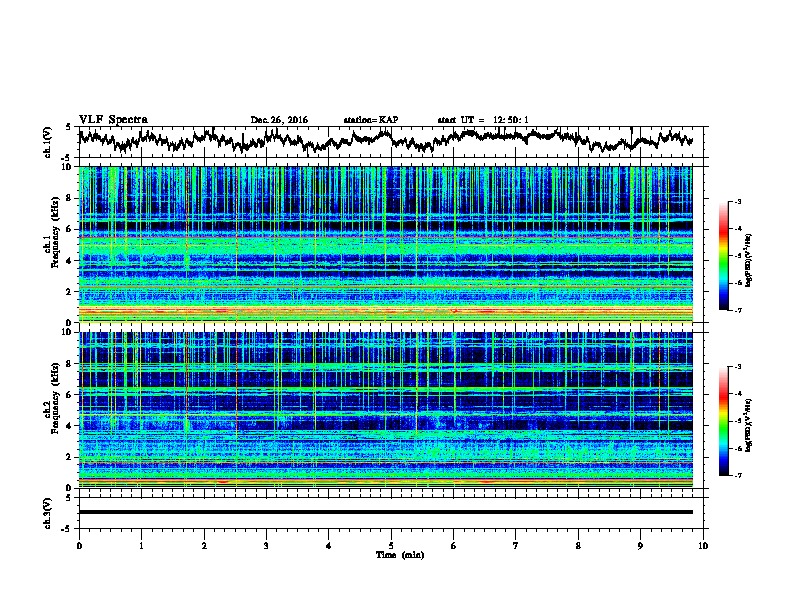This screenshot has height=612, width=792.
Task: Click the "8" kHz tick on ch.1 frequency axis
Action: 70,198
